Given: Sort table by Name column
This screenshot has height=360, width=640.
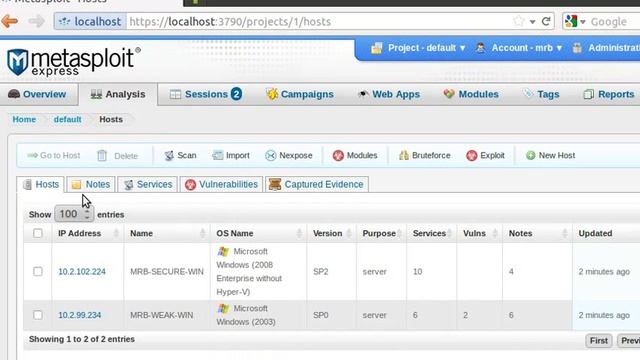Looking at the screenshot, I should (x=167, y=233).
